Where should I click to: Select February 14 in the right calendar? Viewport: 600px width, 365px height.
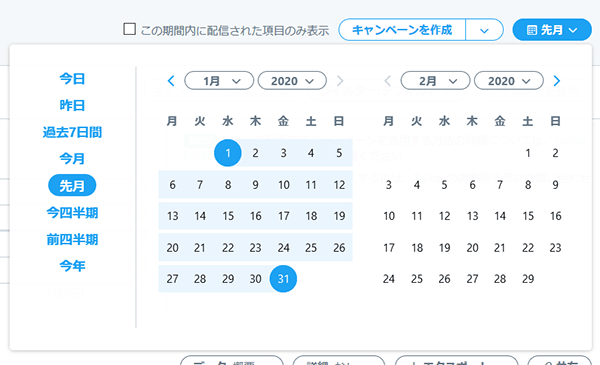(x=500, y=216)
